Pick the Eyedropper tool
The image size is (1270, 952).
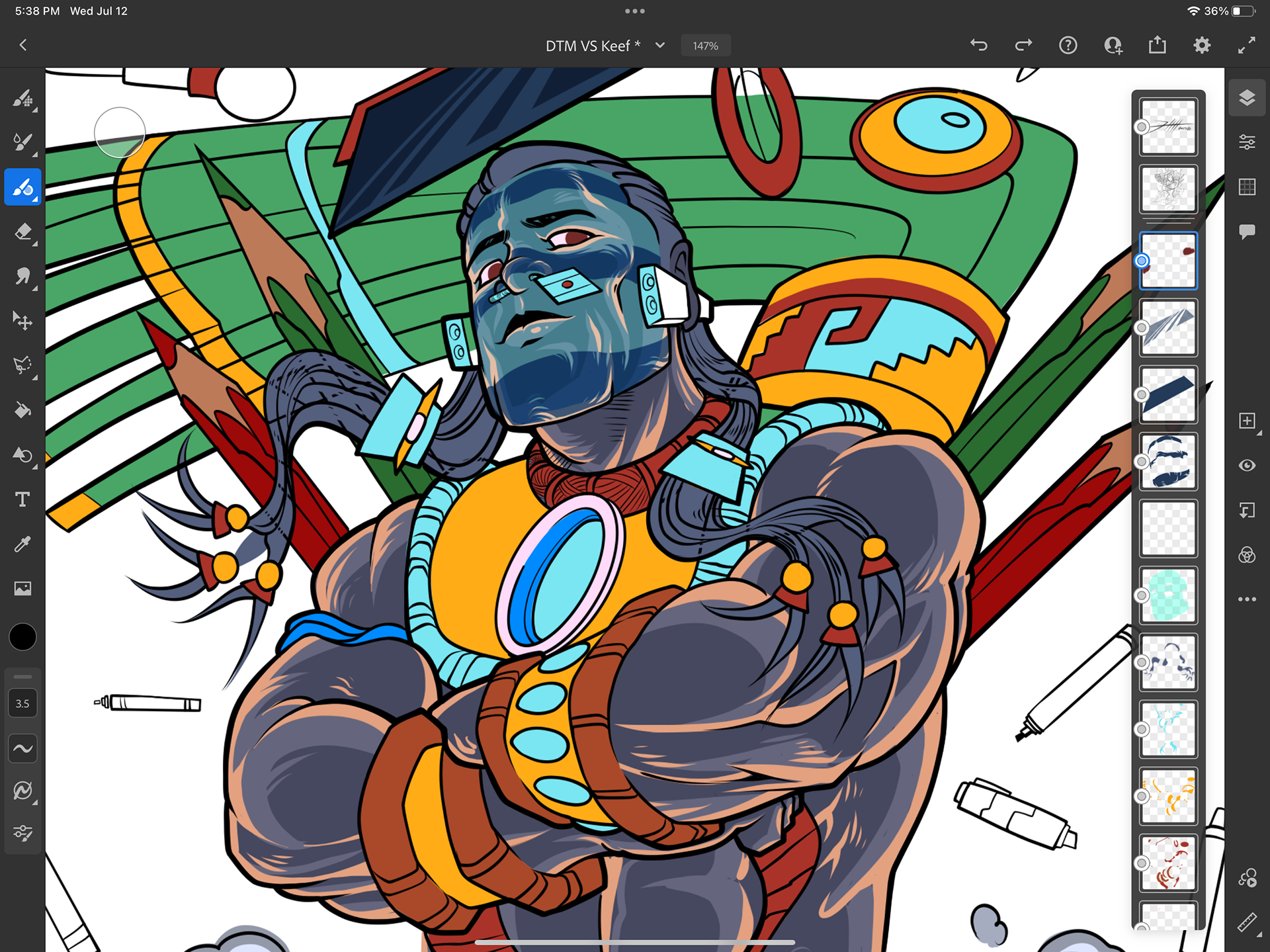(x=22, y=544)
